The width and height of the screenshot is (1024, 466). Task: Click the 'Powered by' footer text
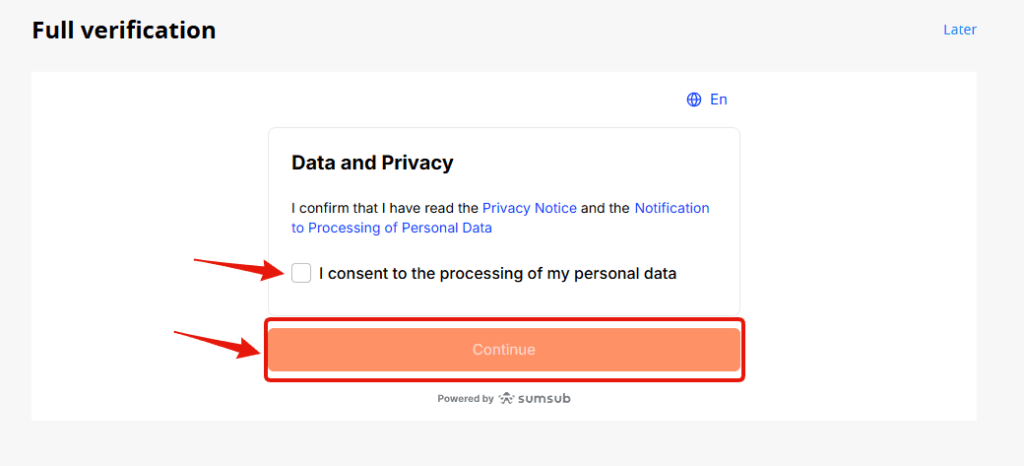point(465,398)
